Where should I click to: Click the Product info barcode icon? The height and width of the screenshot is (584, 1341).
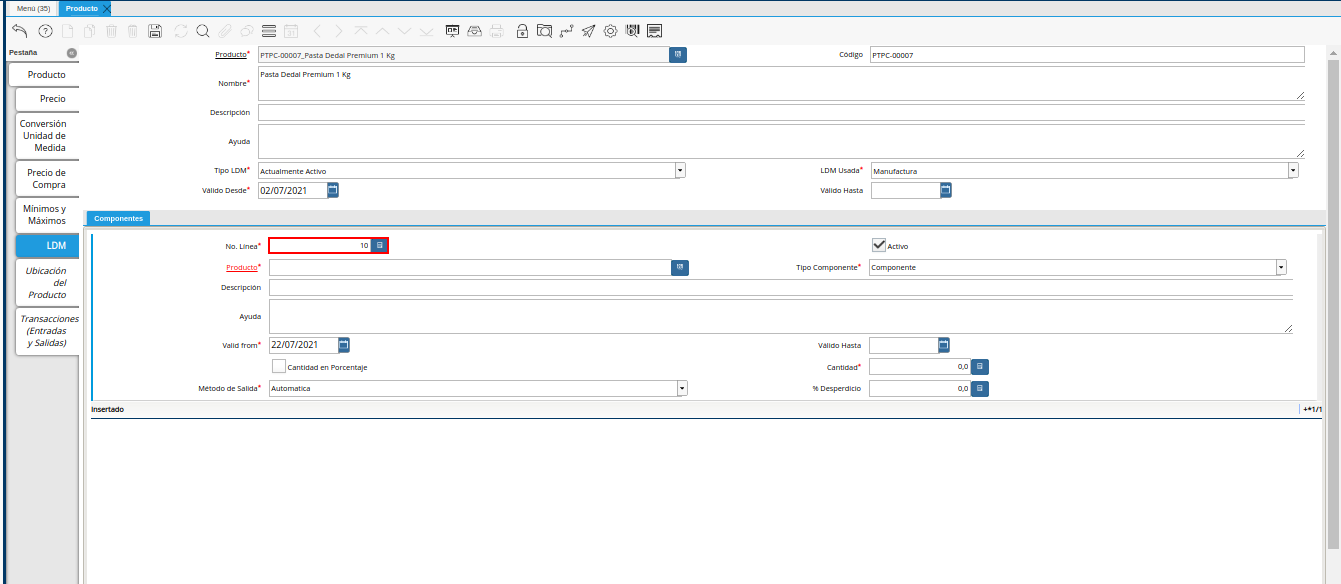[x=632, y=31]
